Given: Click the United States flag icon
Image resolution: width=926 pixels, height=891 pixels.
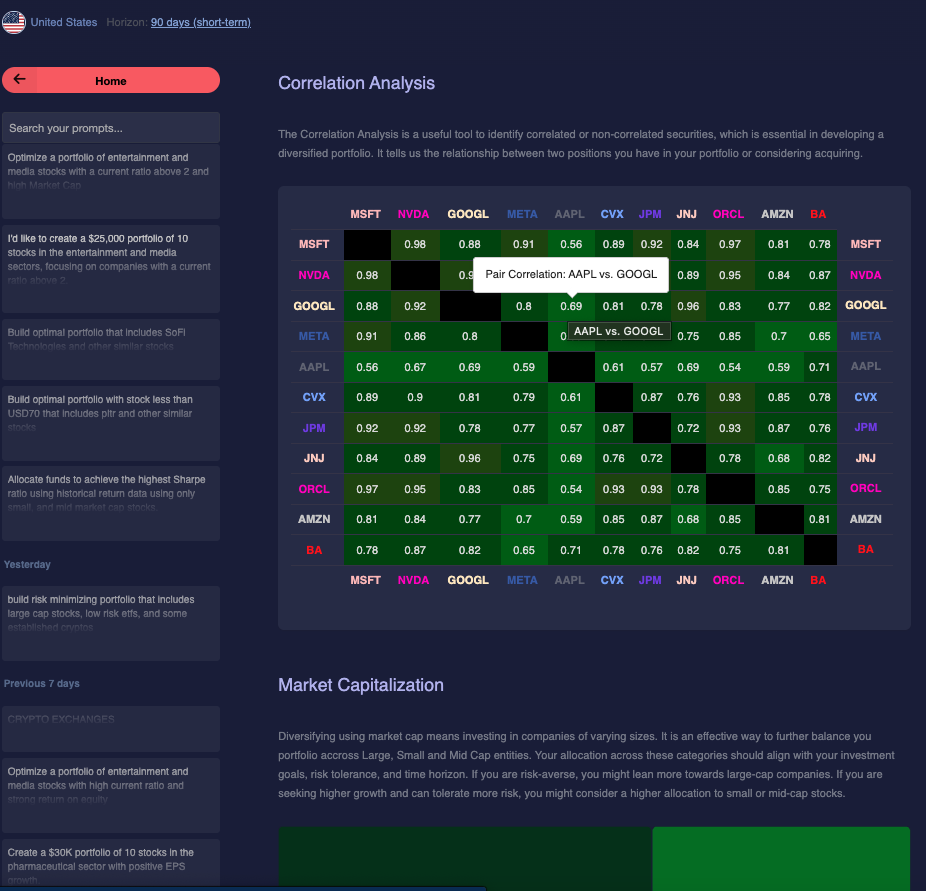Looking at the screenshot, I should pos(14,22).
